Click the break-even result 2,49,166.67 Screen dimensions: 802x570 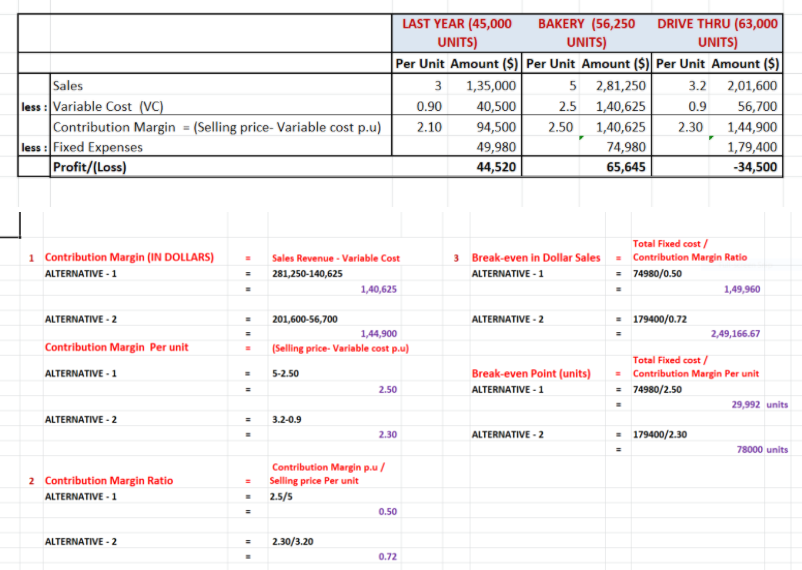point(735,334)
